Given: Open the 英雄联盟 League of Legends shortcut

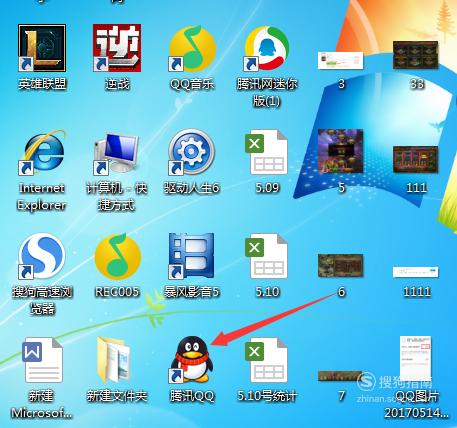Looking at the screenshot, I should point(42,48).
